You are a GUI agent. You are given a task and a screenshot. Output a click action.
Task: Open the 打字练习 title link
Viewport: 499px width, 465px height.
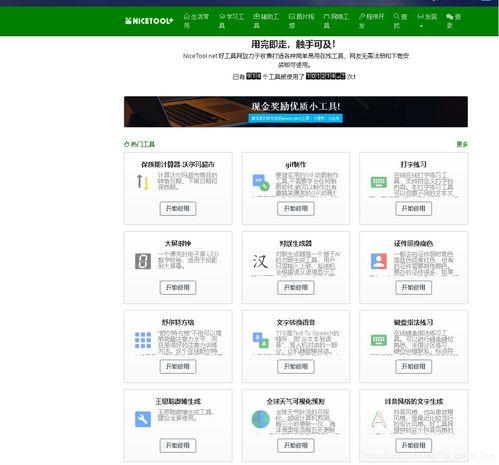[413, 164]
